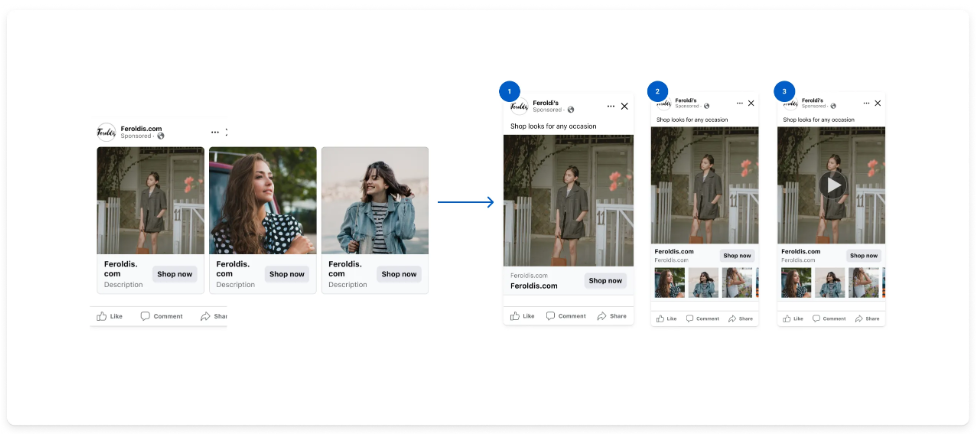Click Shop now in ad number 2
The width and height of the screenshot is (976, 435).
[x=737, y=256]
